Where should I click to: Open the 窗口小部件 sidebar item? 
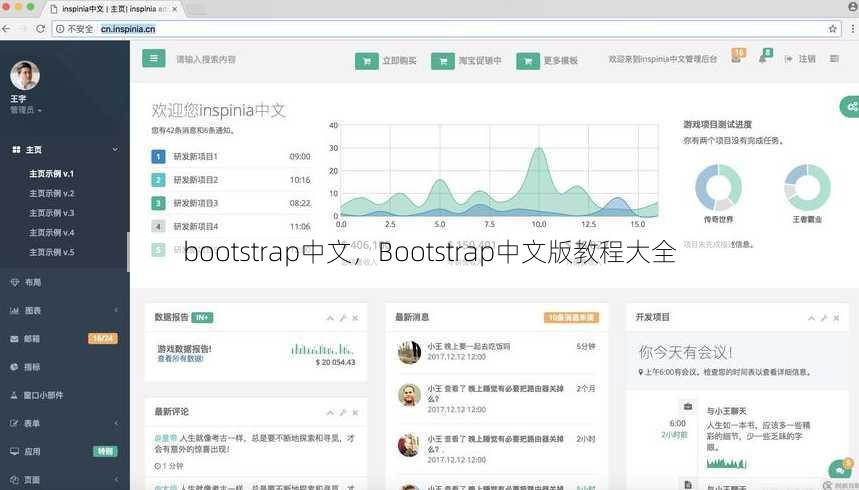(x=65, y=395)
